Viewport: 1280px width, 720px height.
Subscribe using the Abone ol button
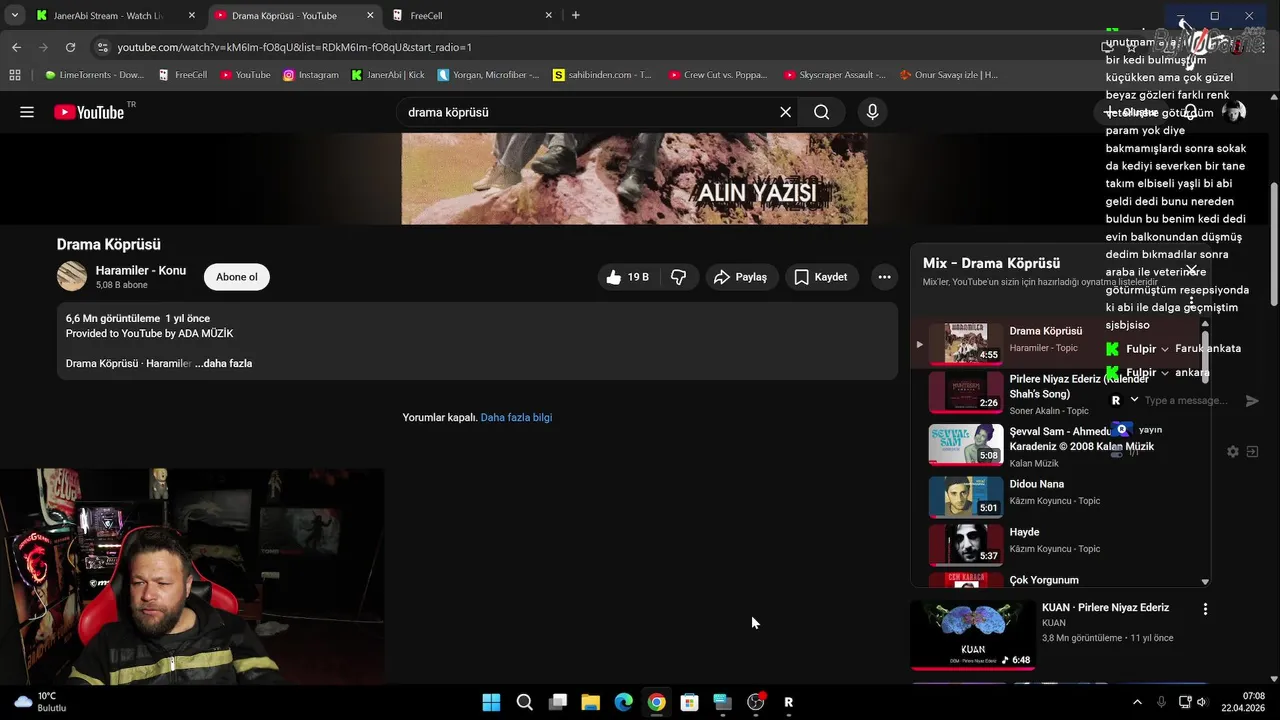click(x=237, y=277)
